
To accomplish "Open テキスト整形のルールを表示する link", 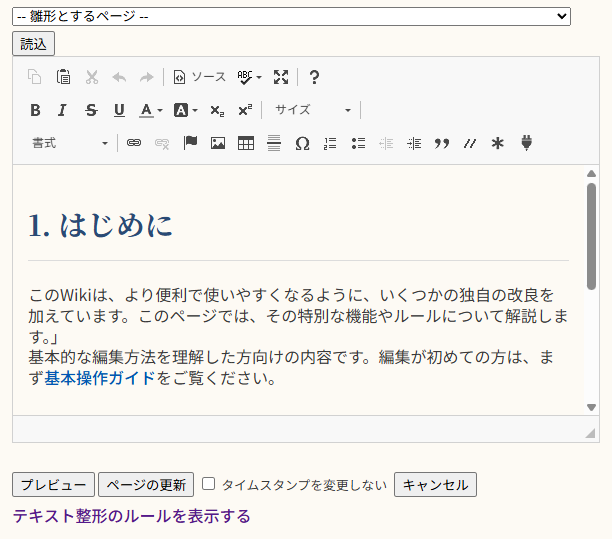I will (131, 516).
